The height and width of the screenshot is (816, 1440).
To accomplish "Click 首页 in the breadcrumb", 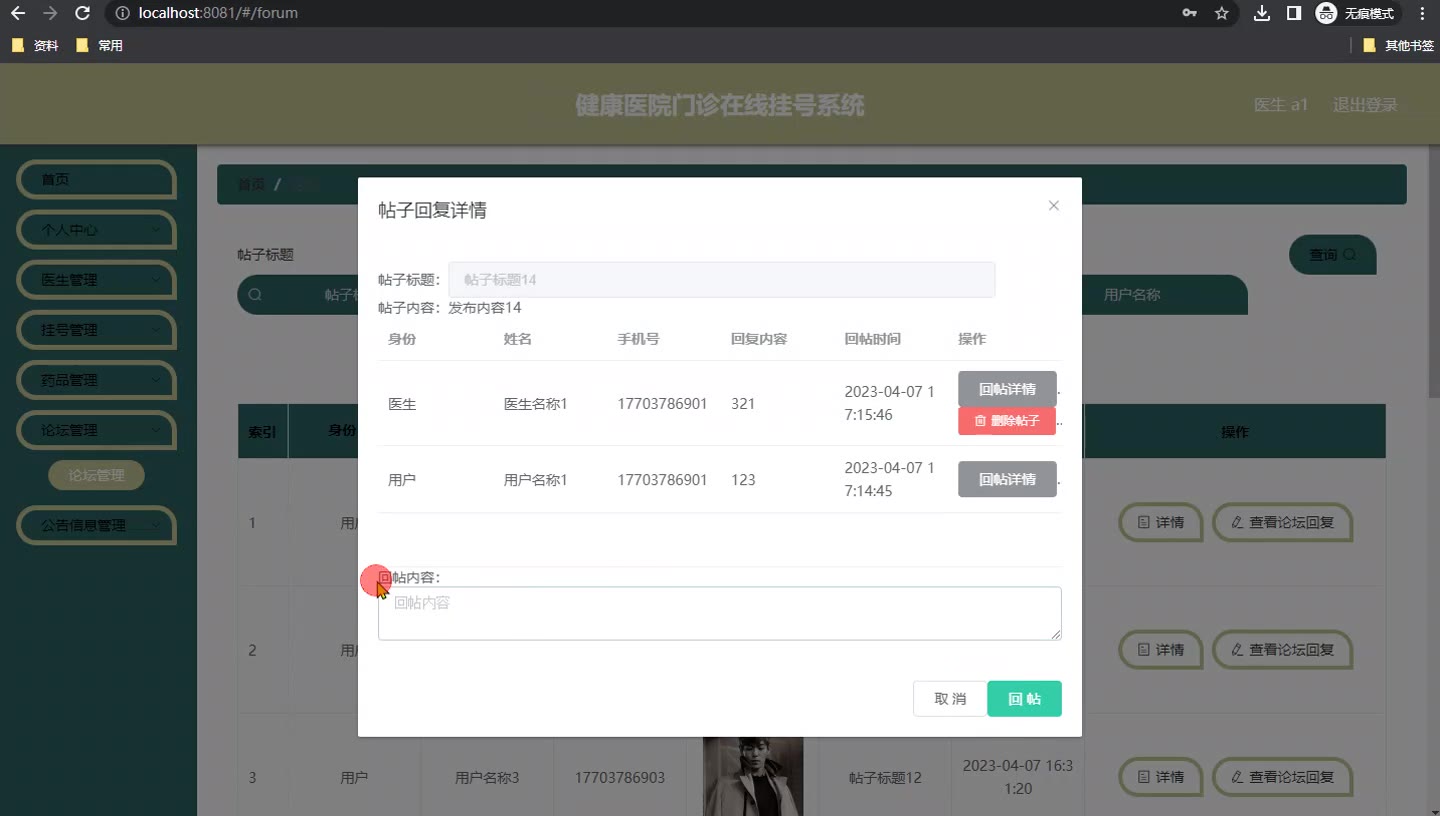I will (251, 185).
